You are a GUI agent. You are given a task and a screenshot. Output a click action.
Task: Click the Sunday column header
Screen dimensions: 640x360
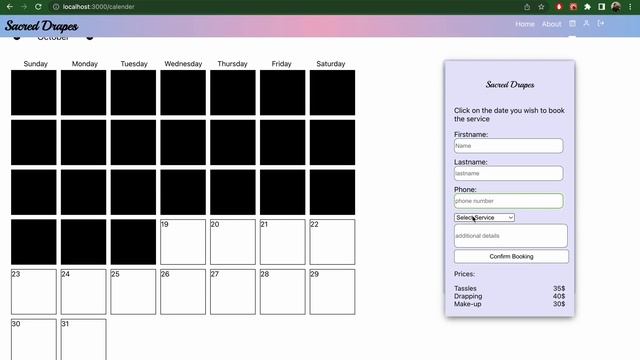pos(36,64)
